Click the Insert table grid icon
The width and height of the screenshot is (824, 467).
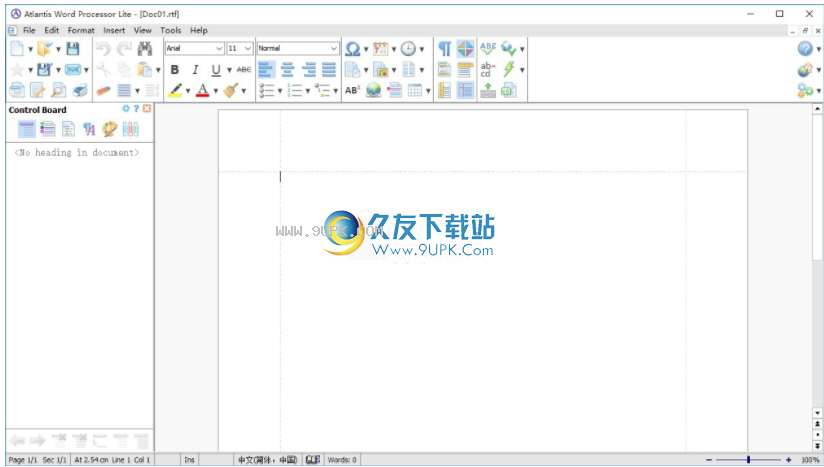pyautogui.click(x=415, y=90)
